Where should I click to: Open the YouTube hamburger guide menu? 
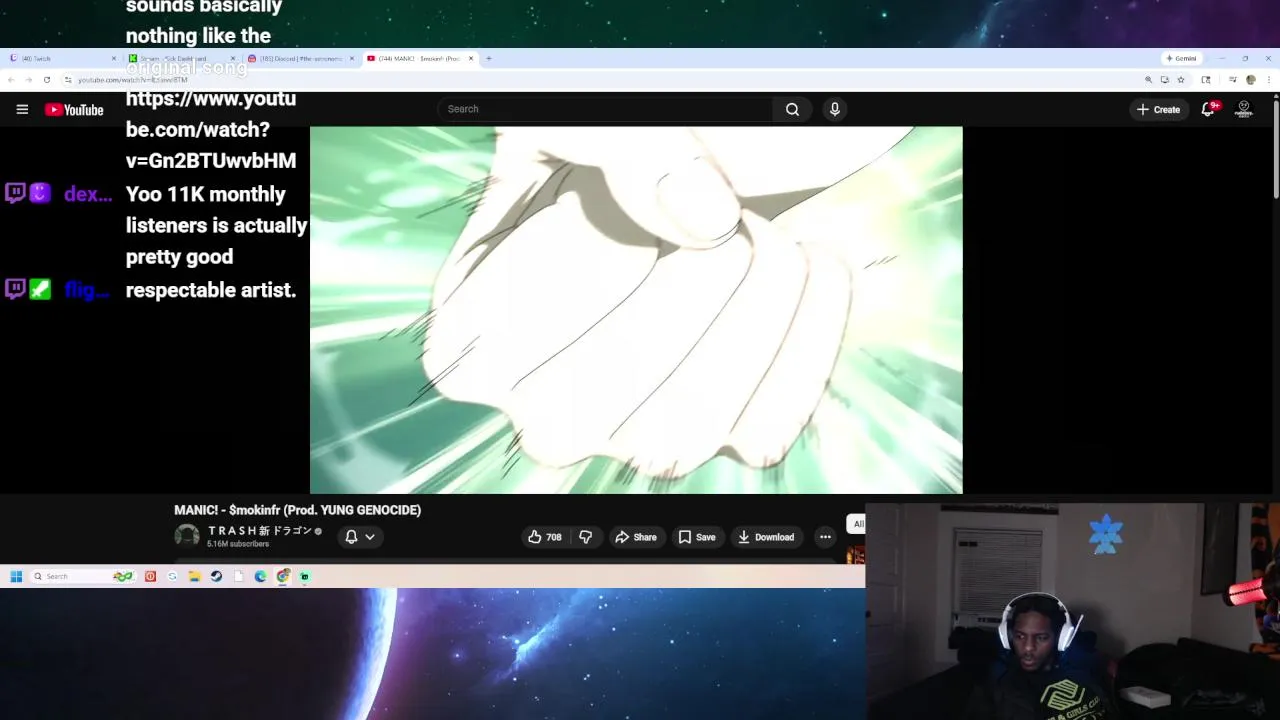[x=22, y=110]
